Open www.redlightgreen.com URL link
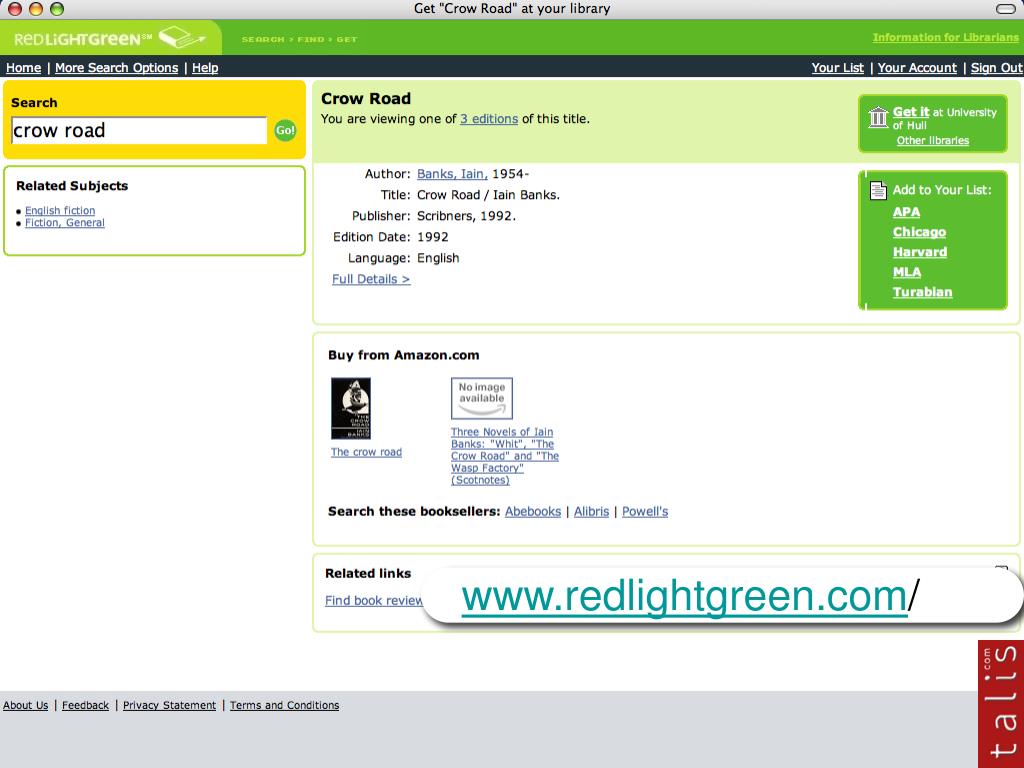This screenshot has width=1024, height=768. [x=684, y=596]
